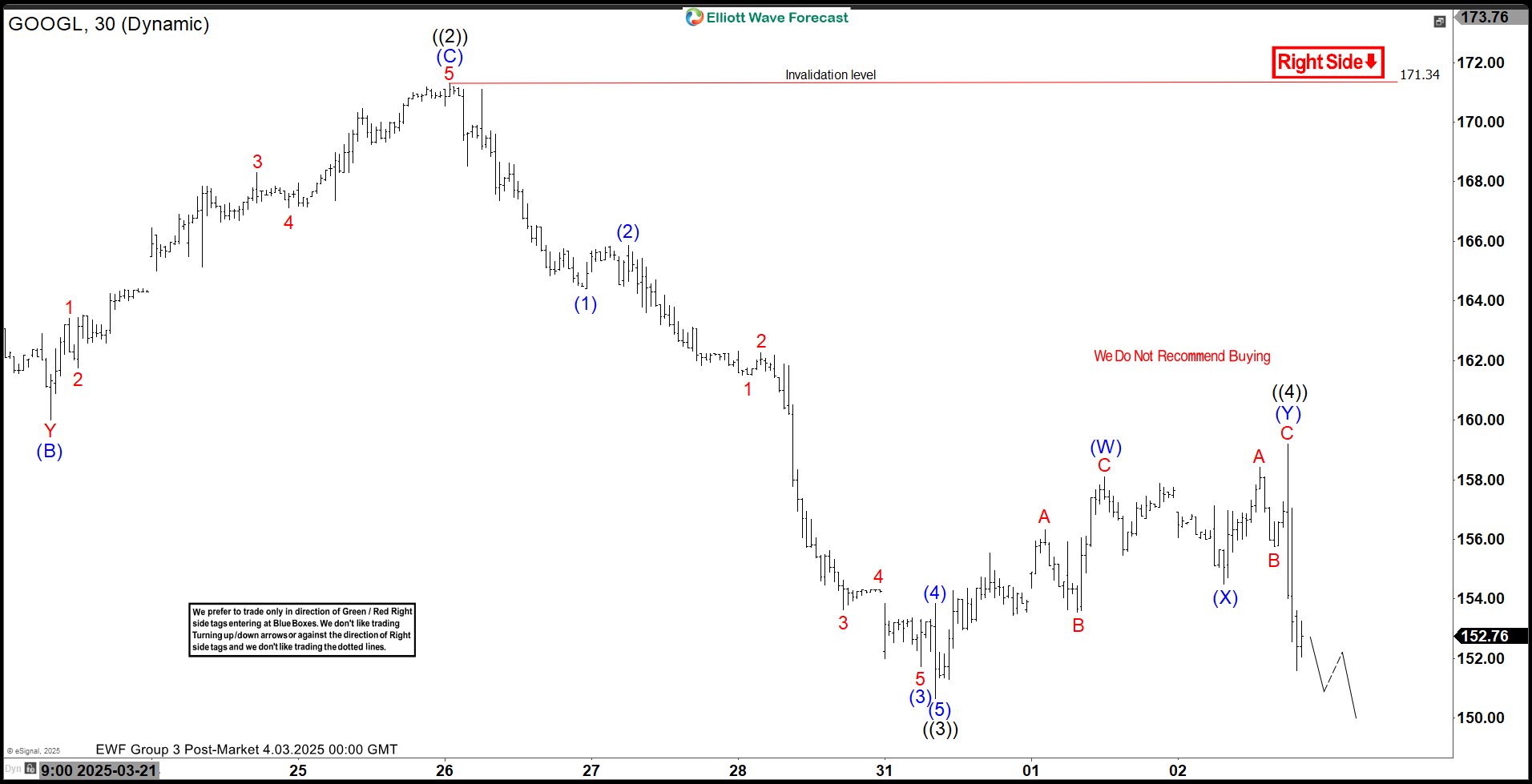Viewport: 1532px width, 784px height.
Task: Select the 173.76 price flag on the scale
Action: [1486, 16]
